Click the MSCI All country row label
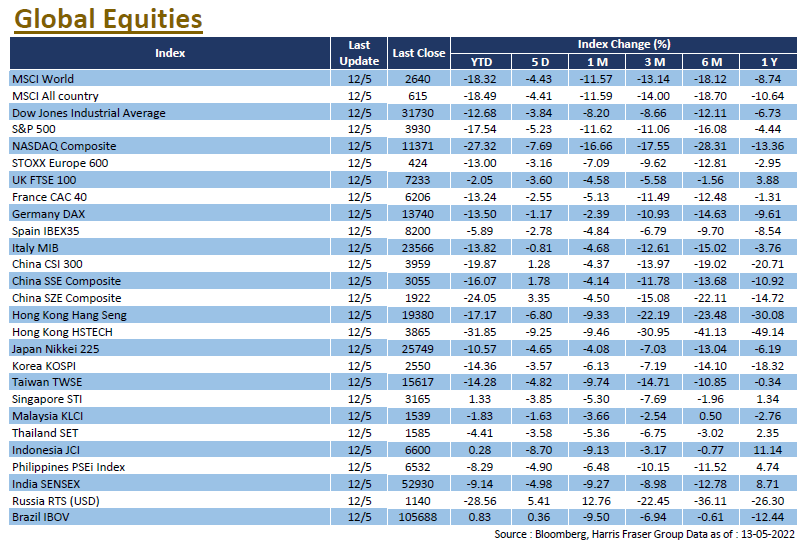This screenshot has height=547, width=811. click(55, 96)
